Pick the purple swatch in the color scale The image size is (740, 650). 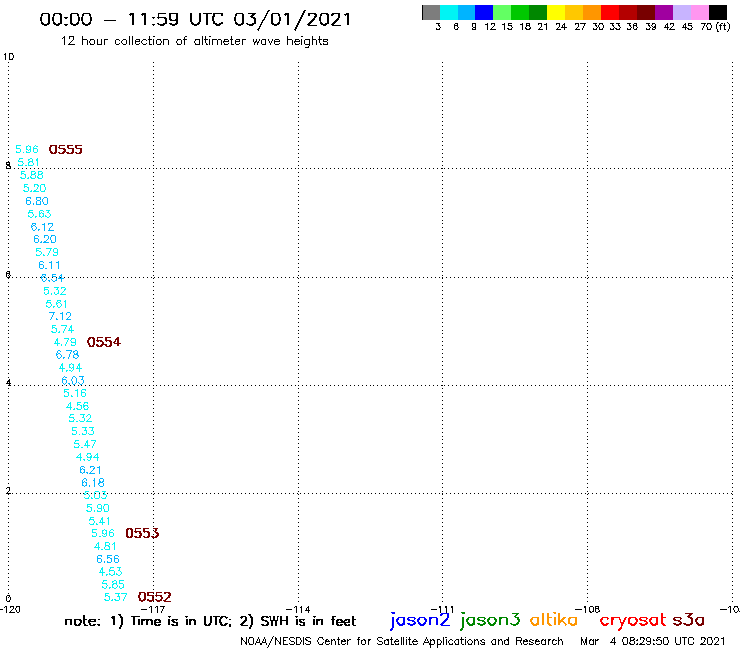tap(664, 12)
